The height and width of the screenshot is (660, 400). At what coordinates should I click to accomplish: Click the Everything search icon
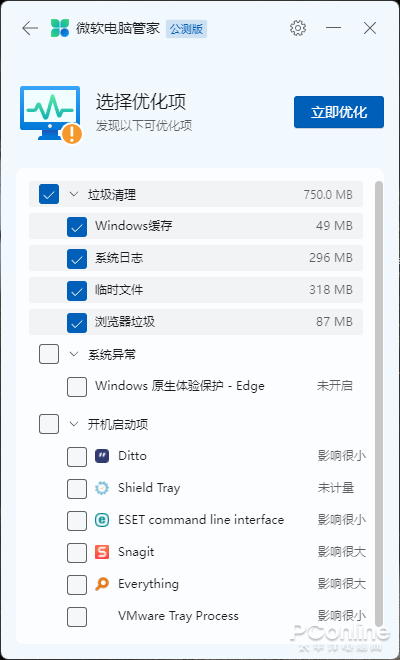tap(102, 584)
